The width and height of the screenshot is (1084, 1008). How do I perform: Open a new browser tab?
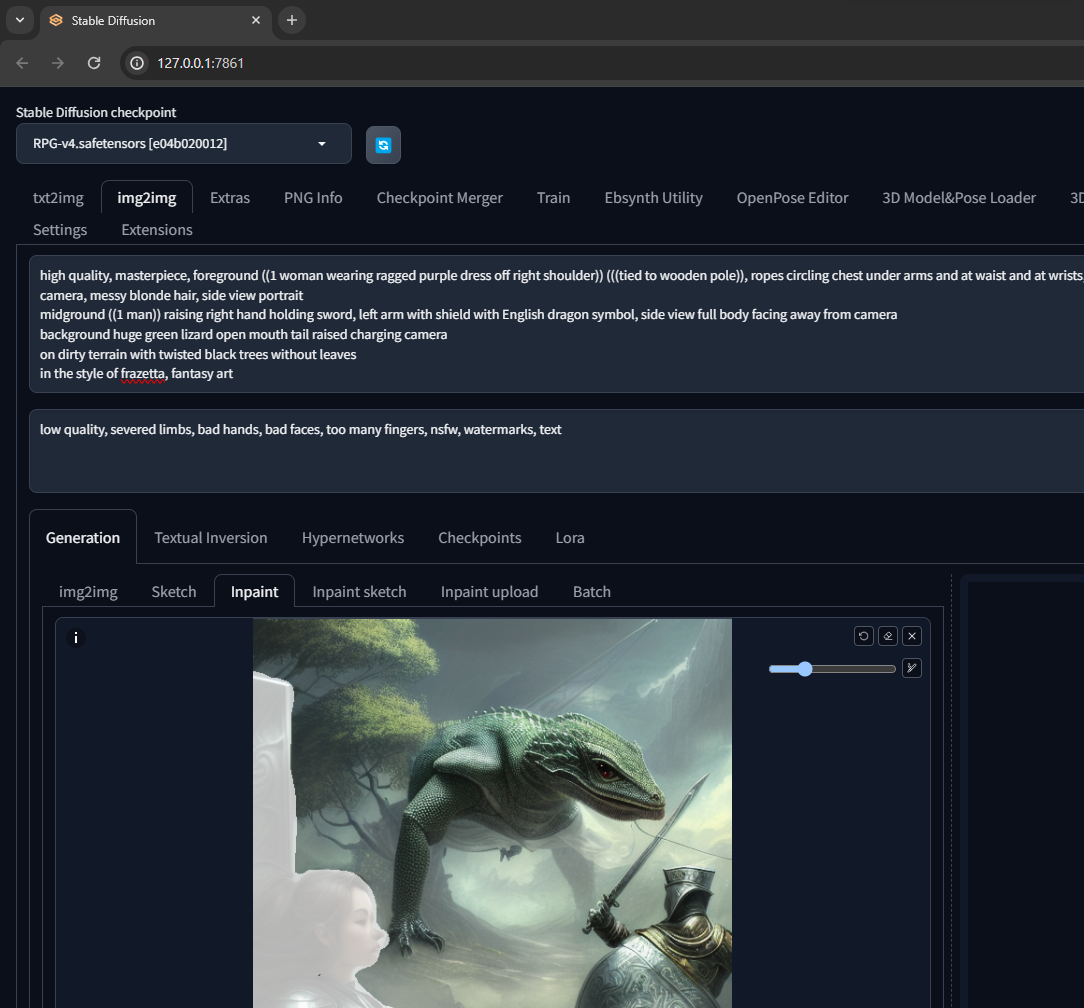(x=292, y=20)
